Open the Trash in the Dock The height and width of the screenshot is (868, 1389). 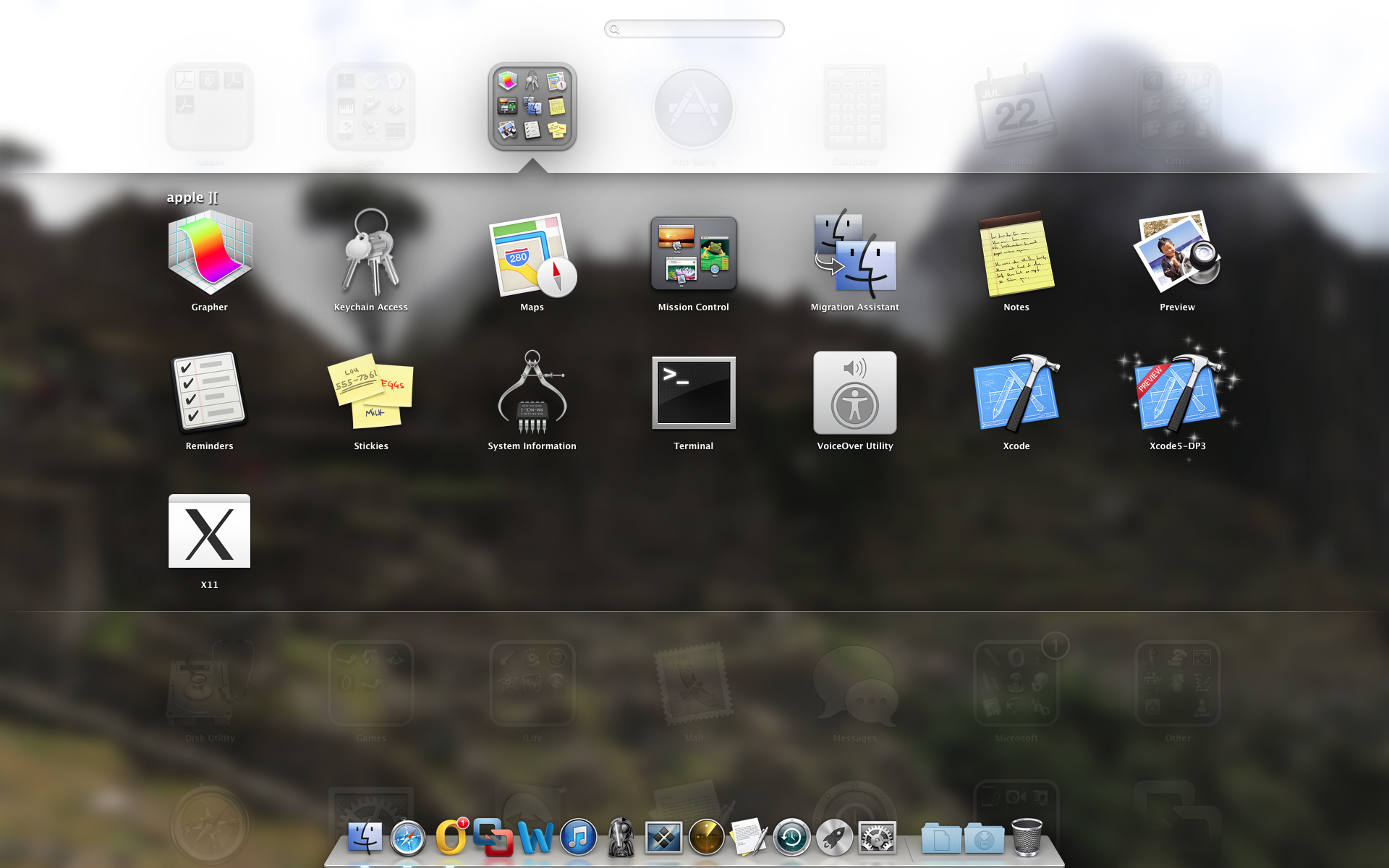(1027, 838)
